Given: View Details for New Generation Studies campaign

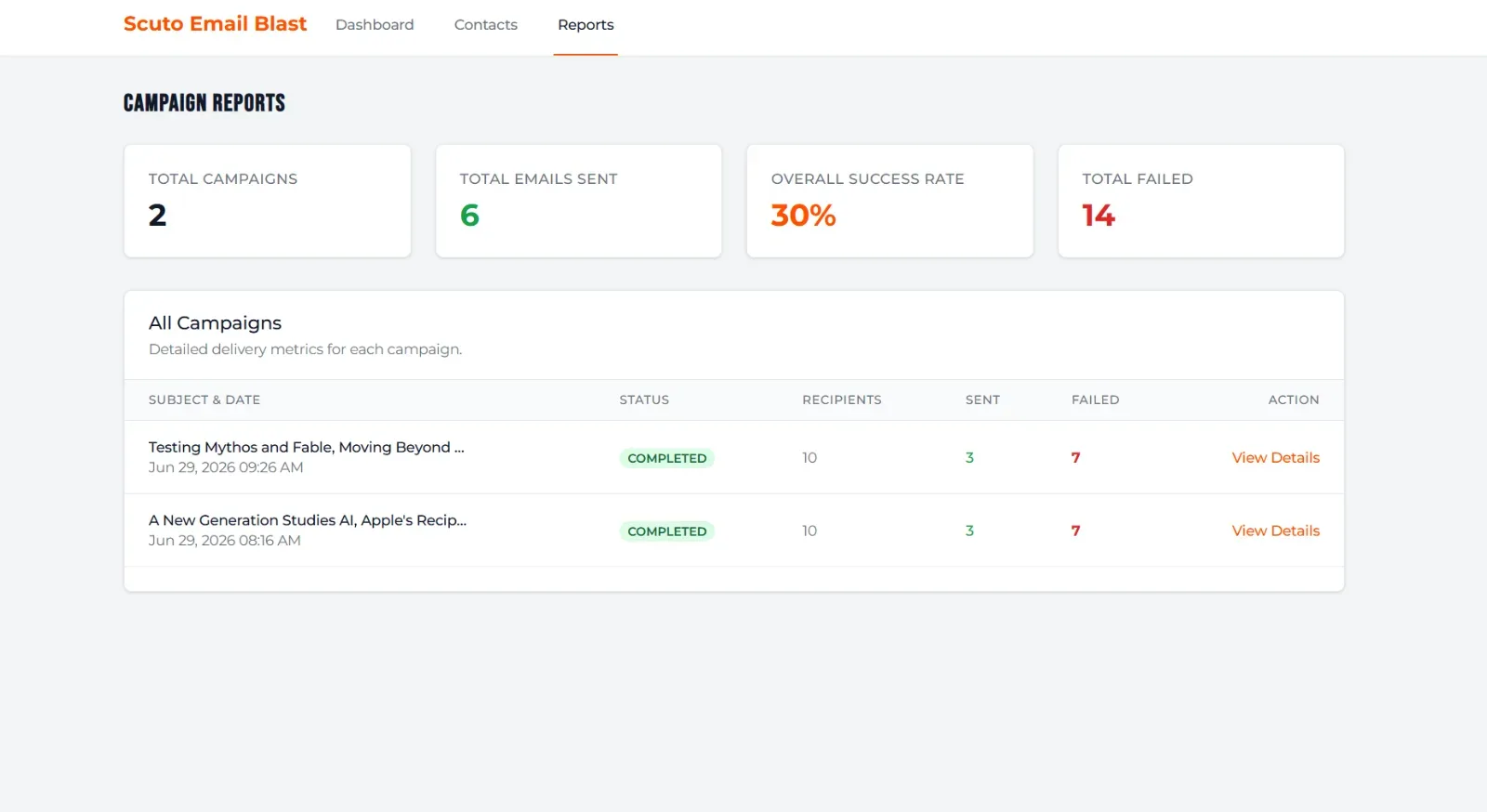Looking at the screenshot, I should tap(1275, 530).
